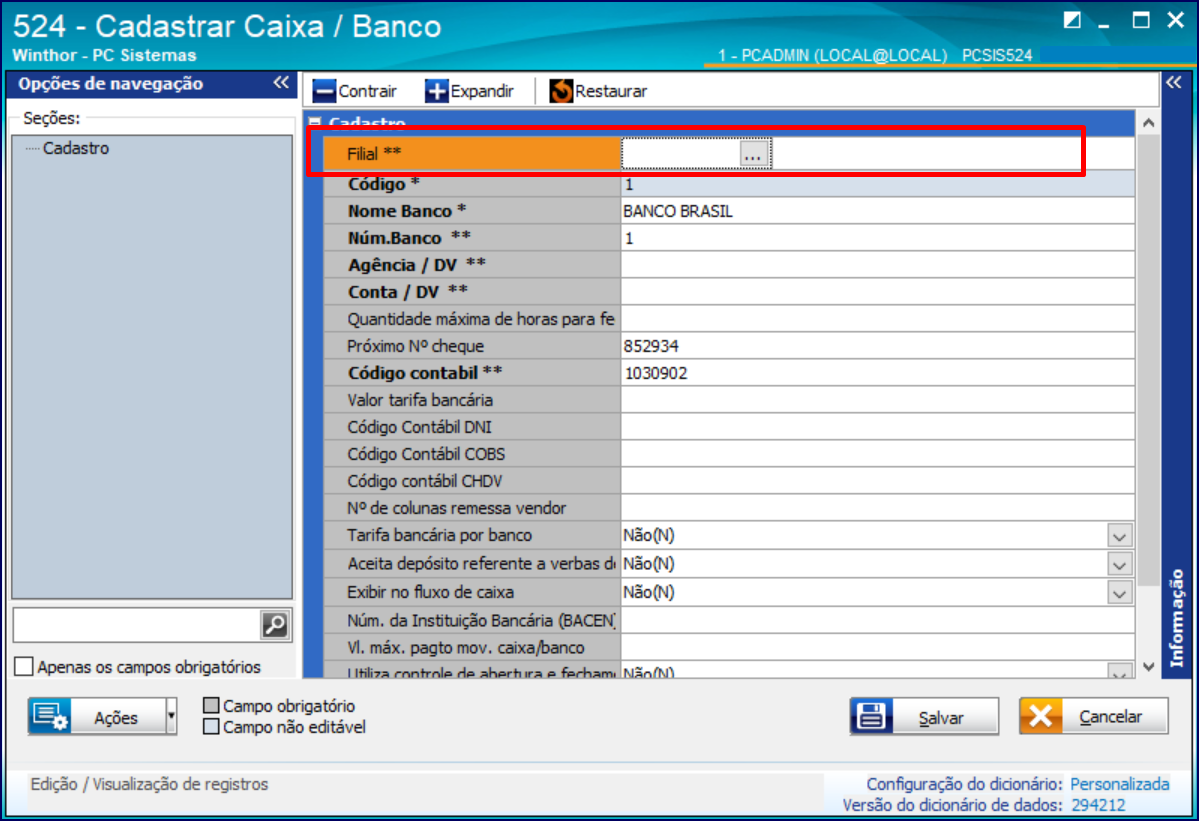1199x821 pixels.
Task: Click the Tarifa bancária por banco label
Action: 439,535
